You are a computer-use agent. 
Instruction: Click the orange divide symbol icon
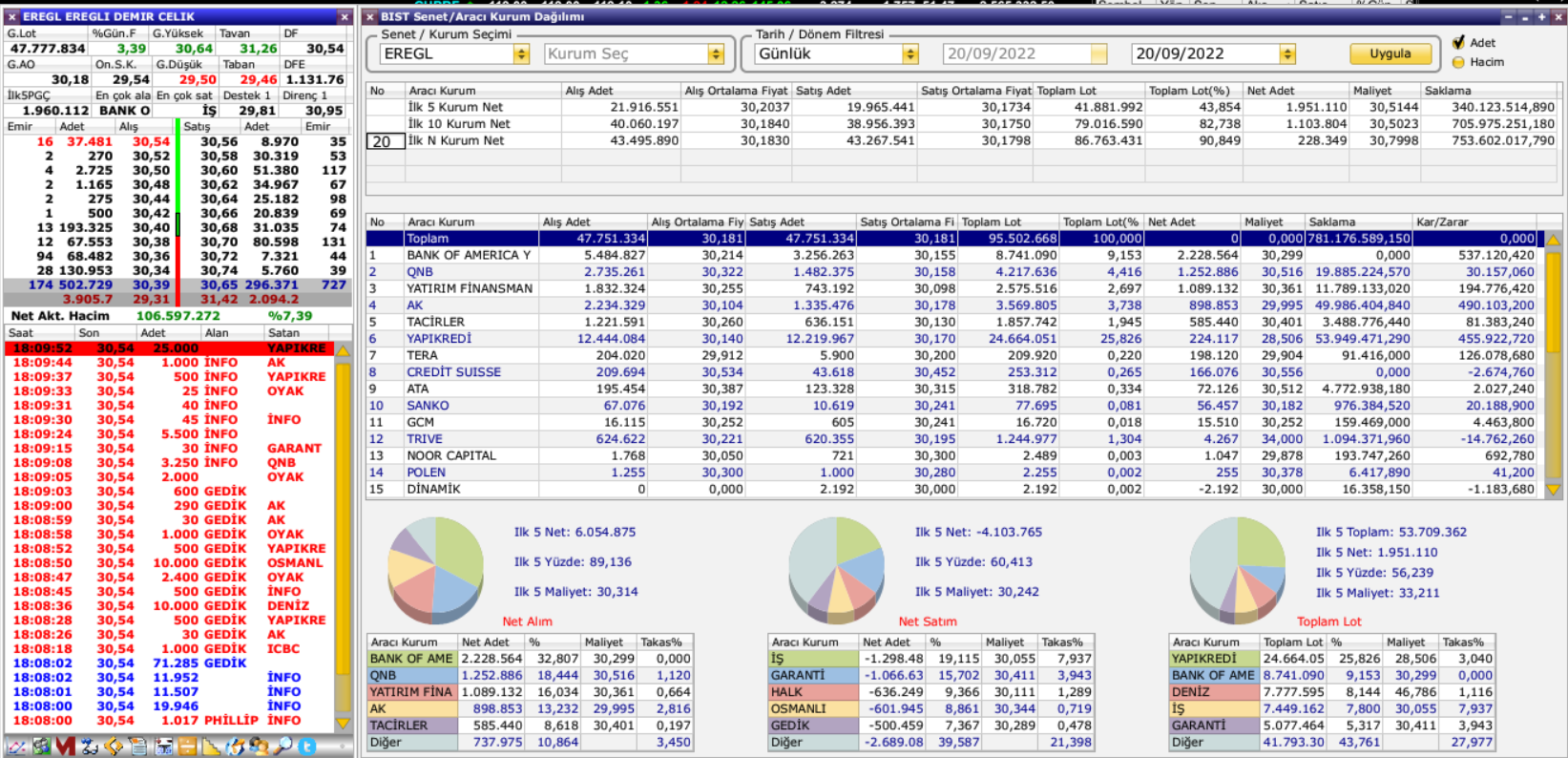(x=187, y=746)
